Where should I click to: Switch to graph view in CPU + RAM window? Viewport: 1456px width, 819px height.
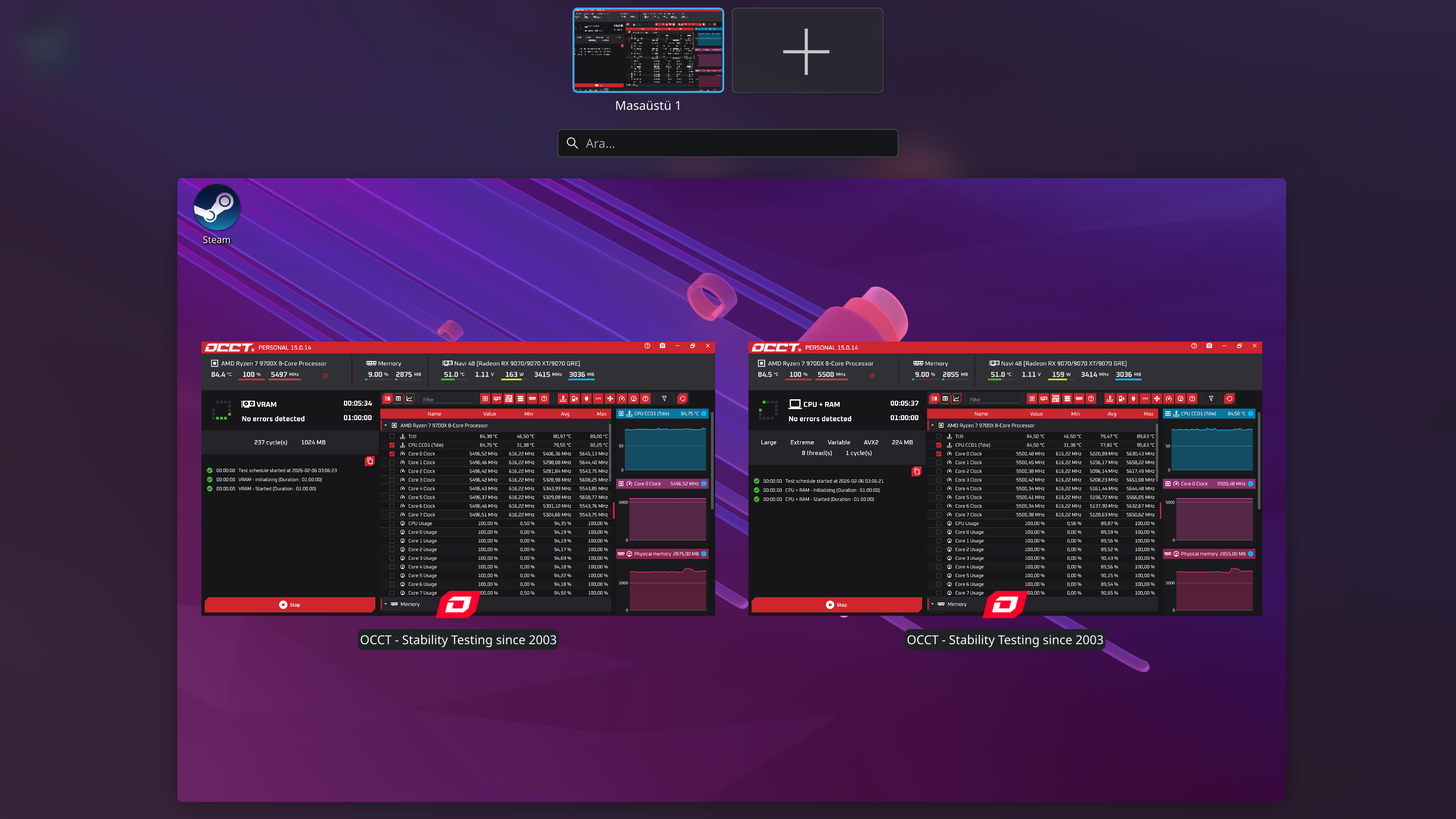[x=956, y=399]
